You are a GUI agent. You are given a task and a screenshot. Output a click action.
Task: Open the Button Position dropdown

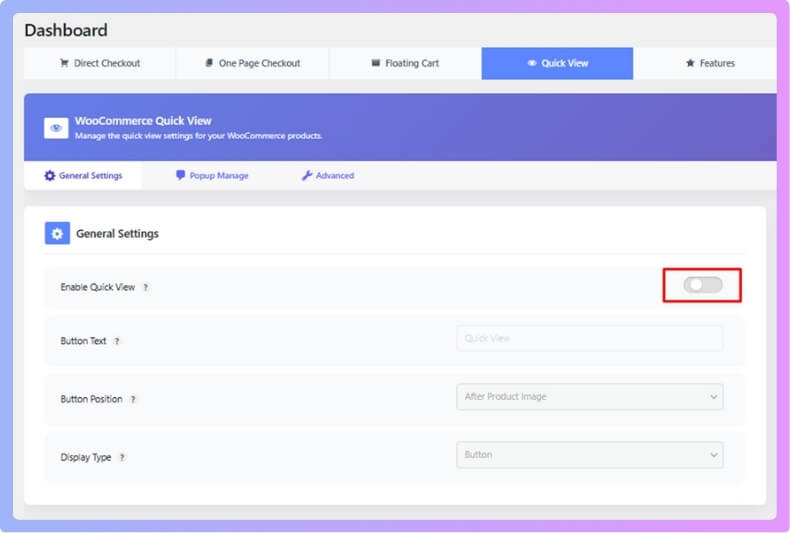[589, 397]
